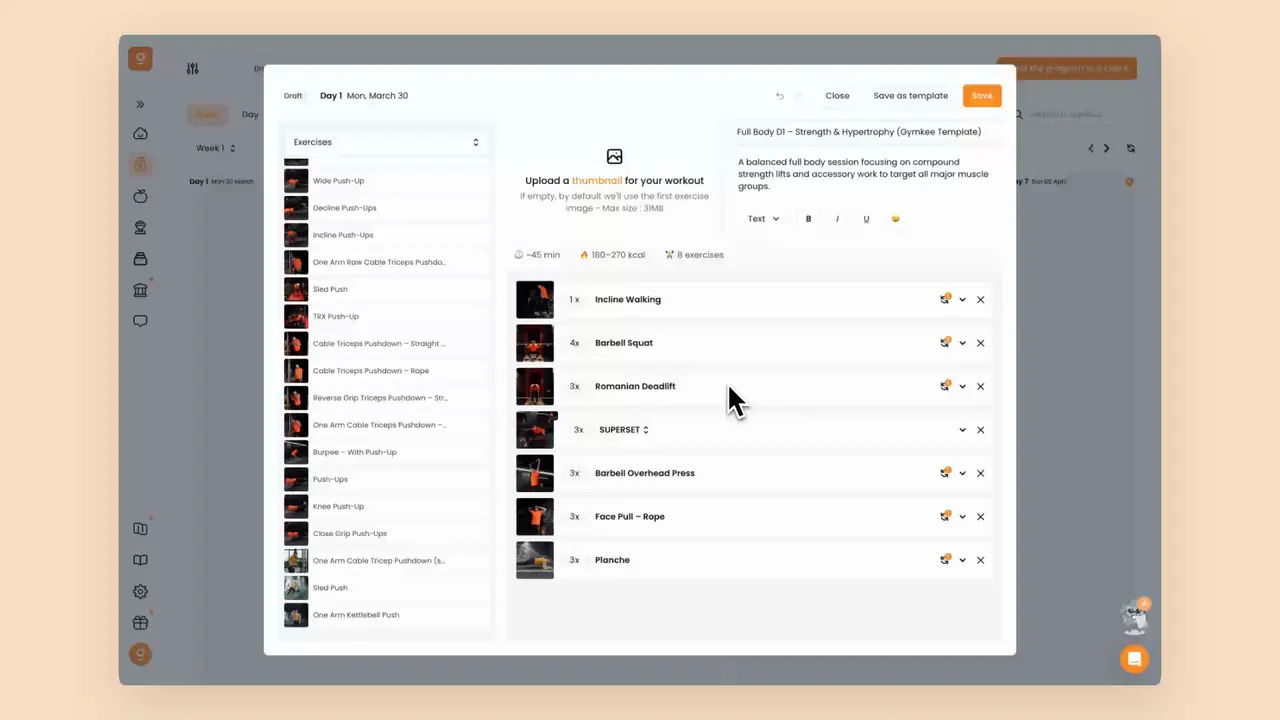
Task: Click the image upload icon for workout thumbnail
Action: (x=614, y=156)
